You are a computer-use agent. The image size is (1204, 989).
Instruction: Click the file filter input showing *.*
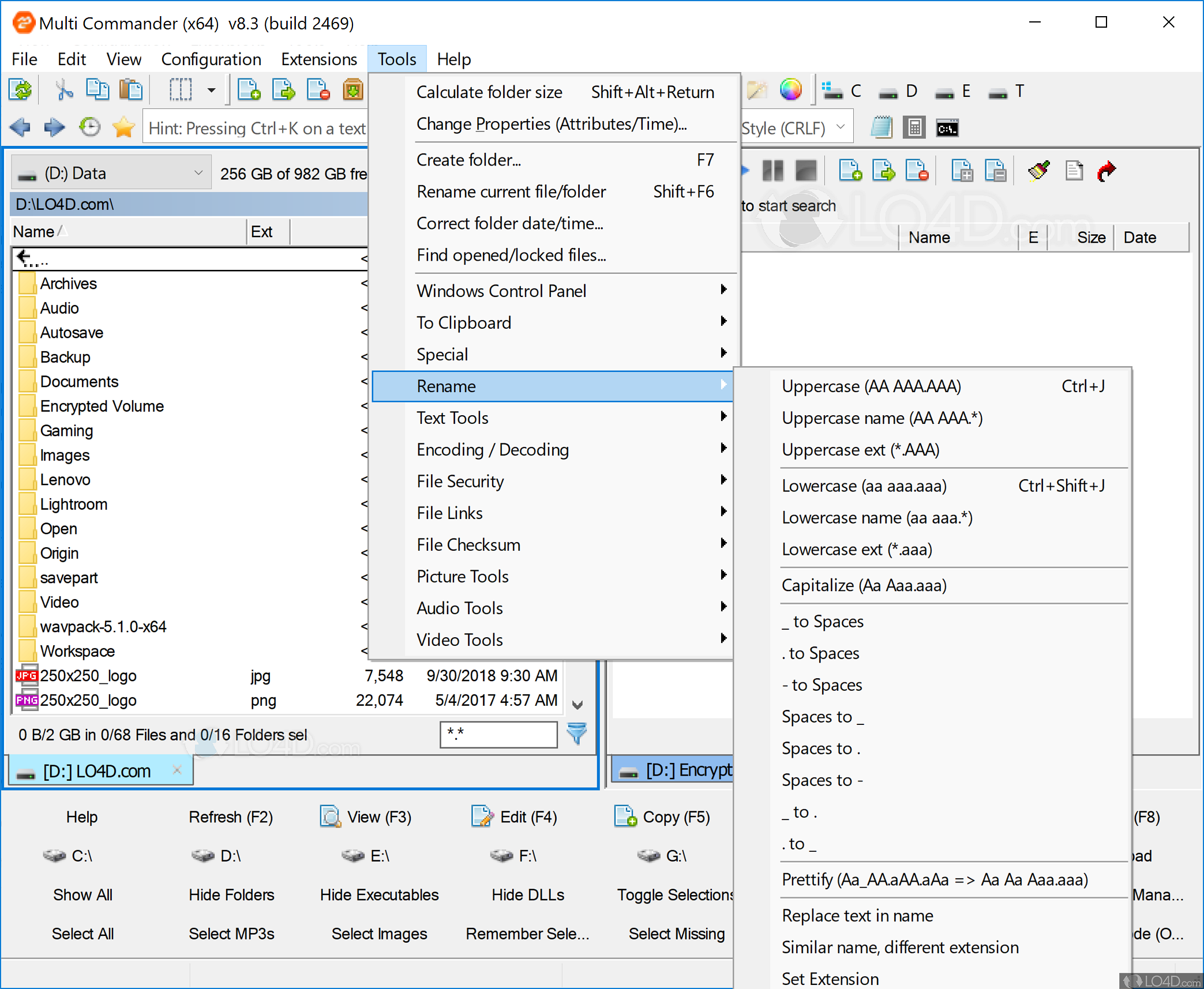498,734
